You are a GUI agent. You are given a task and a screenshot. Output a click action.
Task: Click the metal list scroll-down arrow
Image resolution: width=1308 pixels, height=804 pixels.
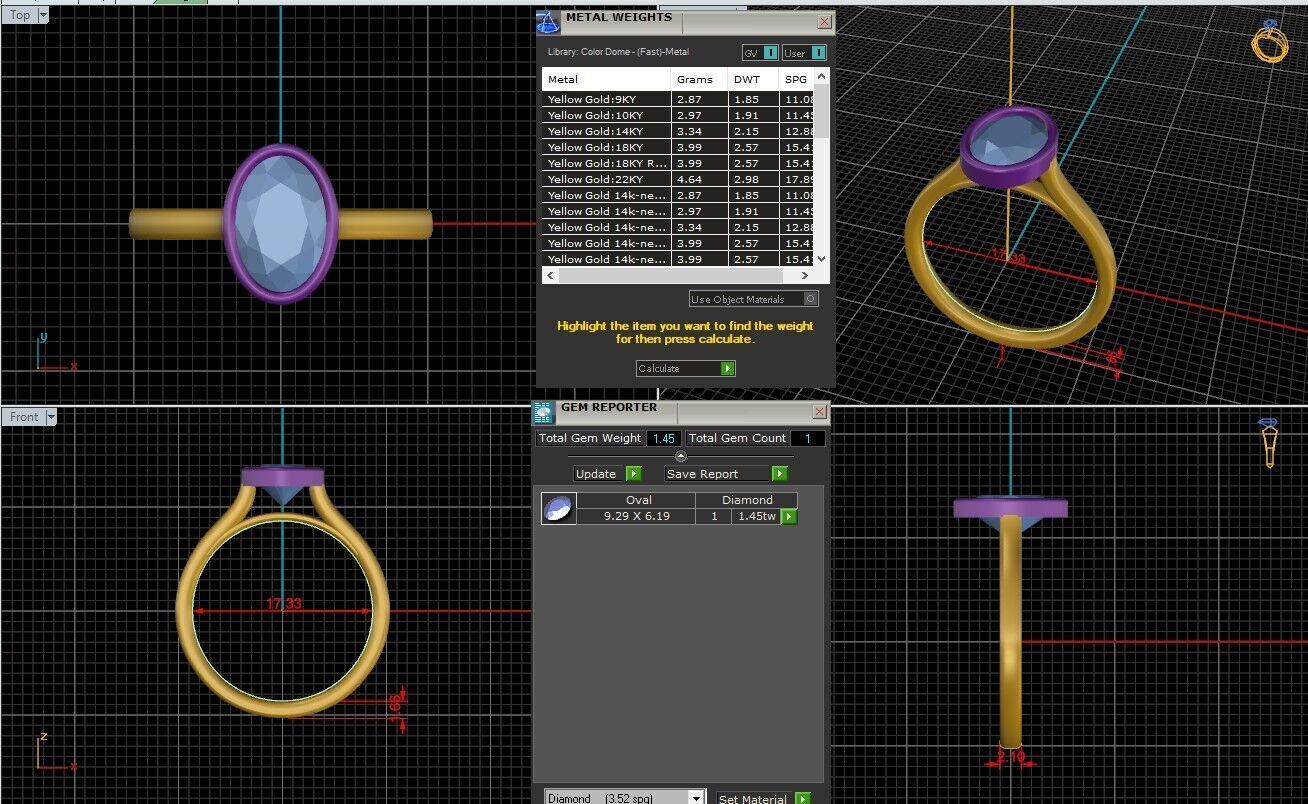[x=821, y=258]
